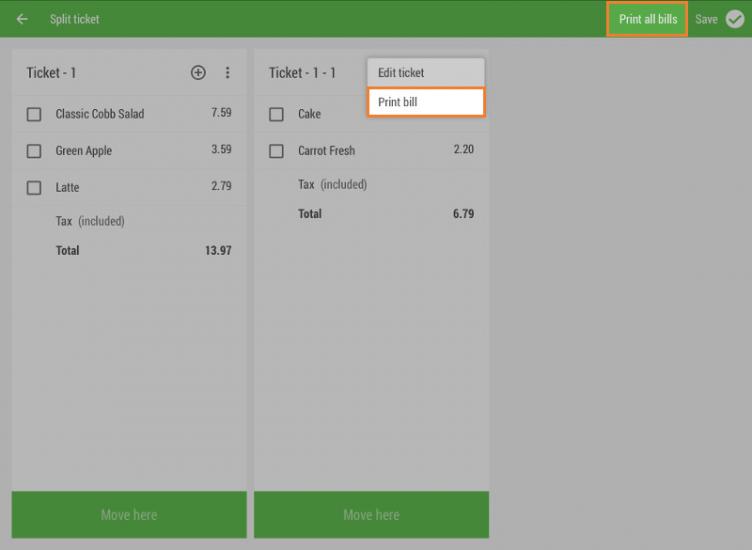Click Move here under Ticket - 1 - 1

point(371,515)
